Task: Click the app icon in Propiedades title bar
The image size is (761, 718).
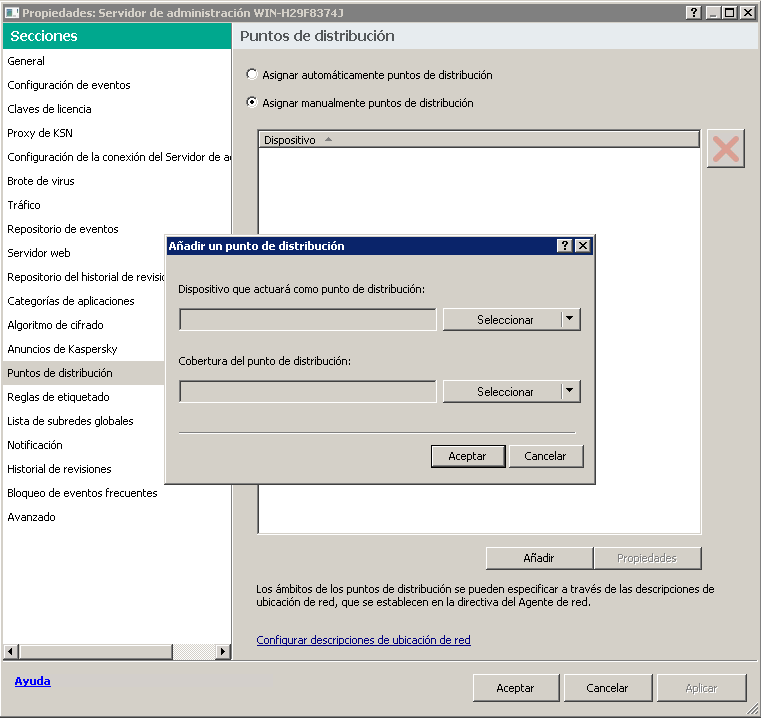Action: point(12,13)
